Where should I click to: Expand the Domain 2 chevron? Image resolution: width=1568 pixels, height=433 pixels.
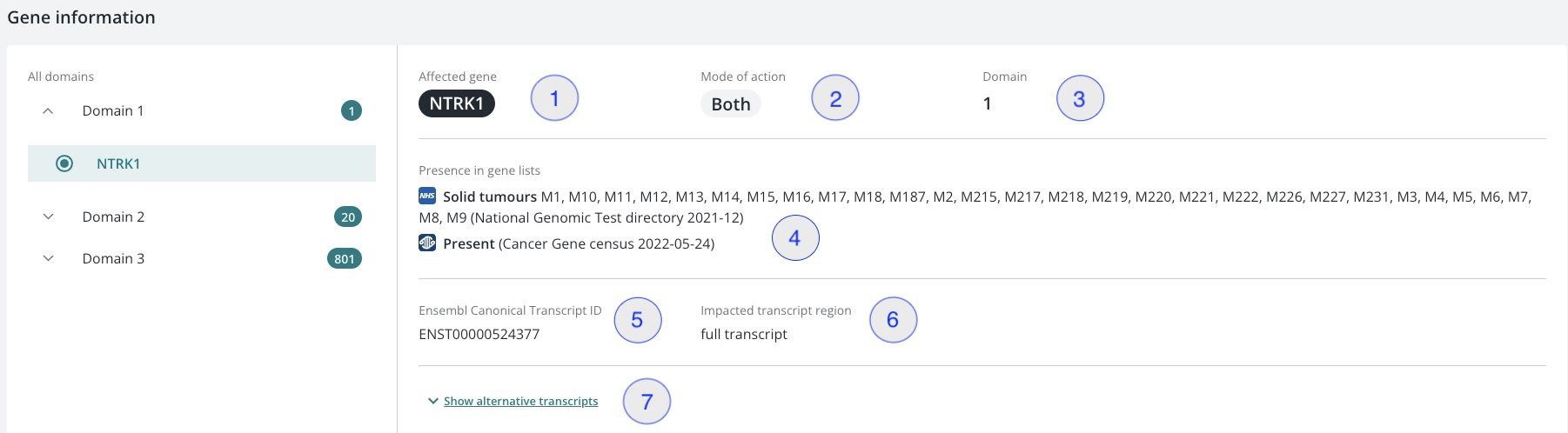coord(49,216)
